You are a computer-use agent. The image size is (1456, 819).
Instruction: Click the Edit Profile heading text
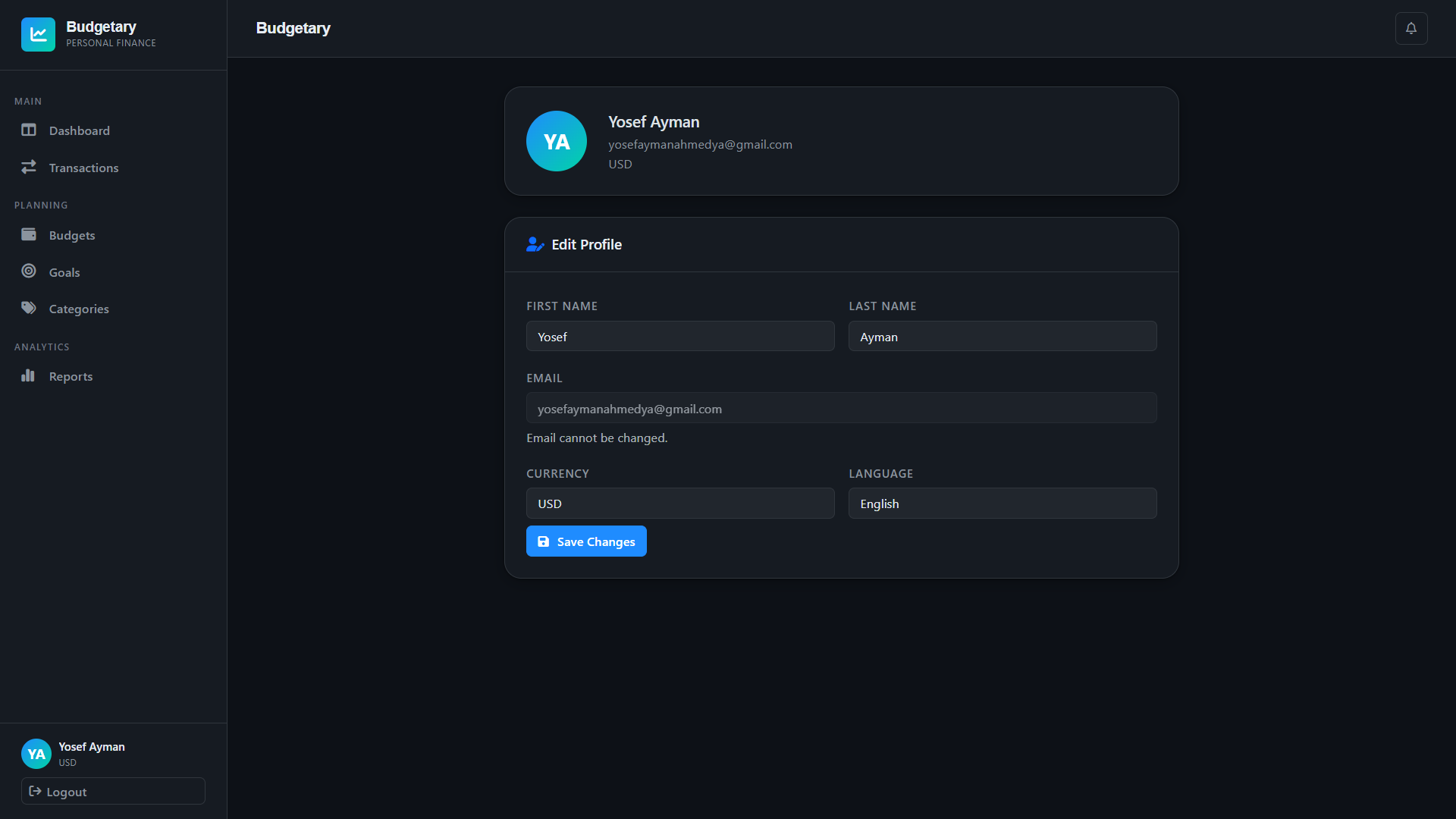[x=587, y=244]
